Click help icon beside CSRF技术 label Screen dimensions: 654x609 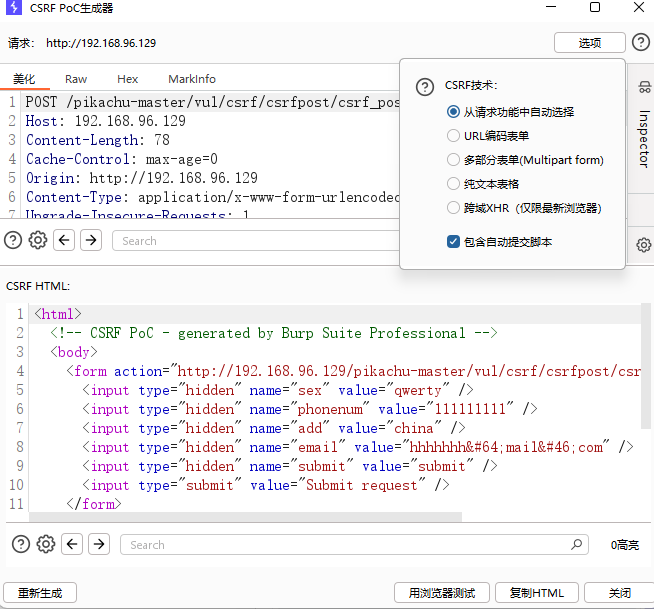coord(425,87)
